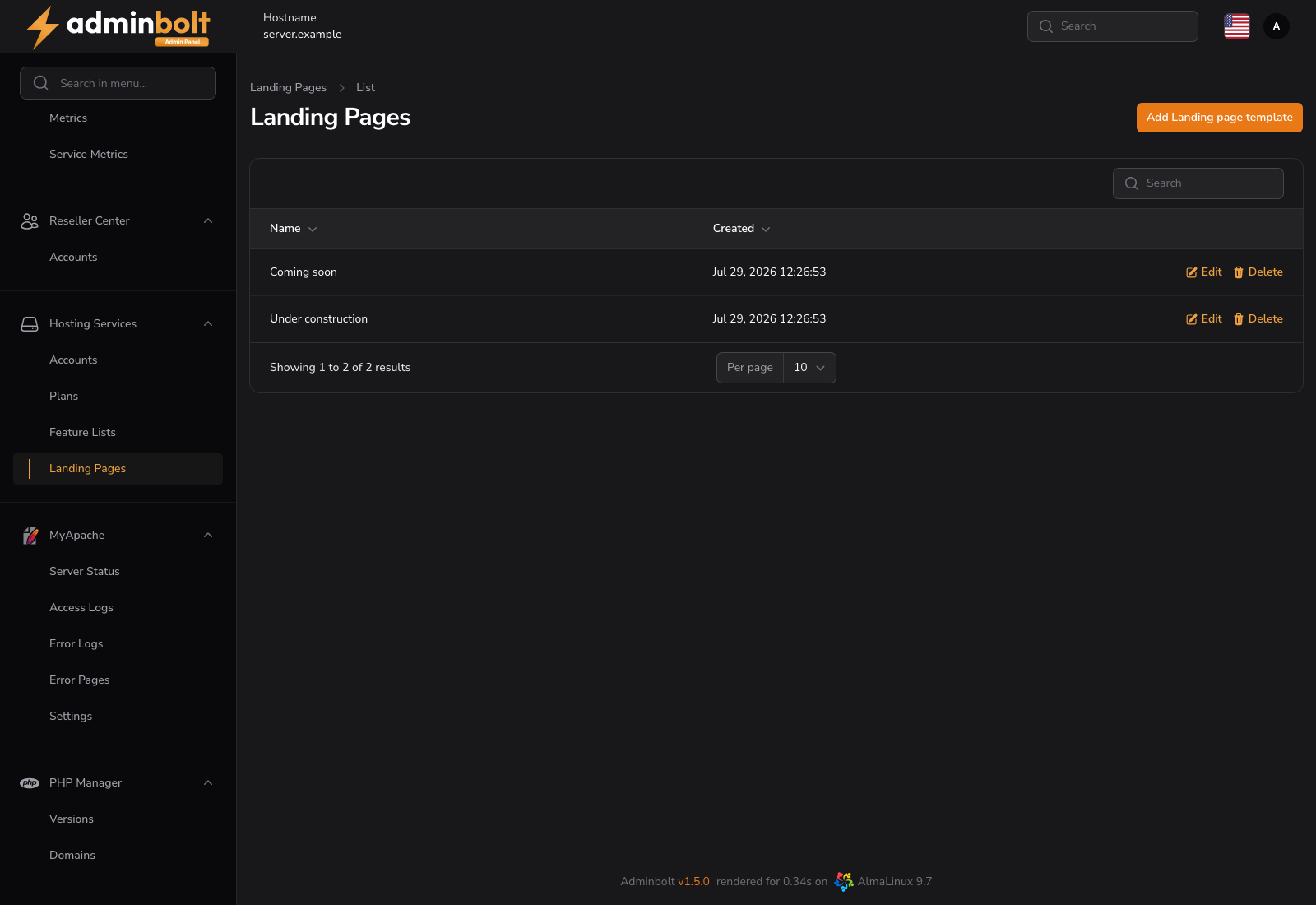Click Showing 1 to 2 of 2 results
The height and width of the screenshot is (905, 1316).
340,368
